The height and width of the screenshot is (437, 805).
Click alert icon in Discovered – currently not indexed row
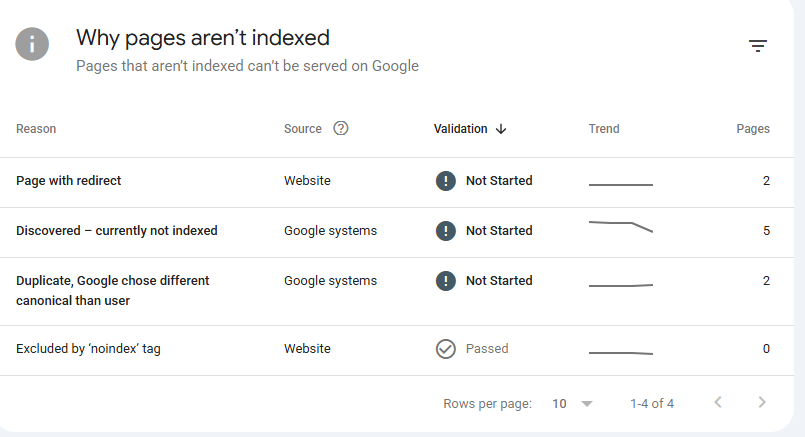click(446, 231)
